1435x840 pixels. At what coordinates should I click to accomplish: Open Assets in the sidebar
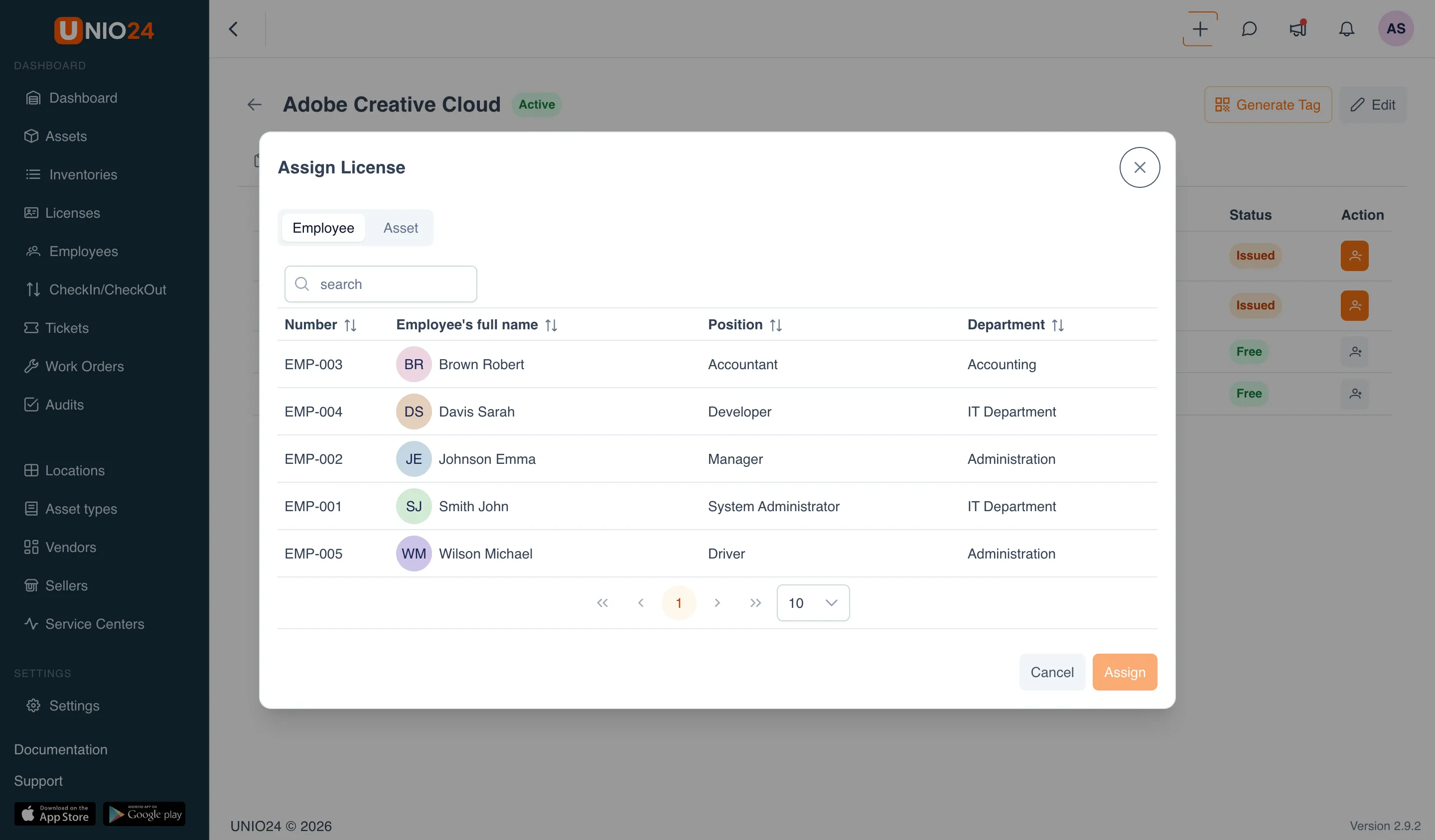(56, 136)
